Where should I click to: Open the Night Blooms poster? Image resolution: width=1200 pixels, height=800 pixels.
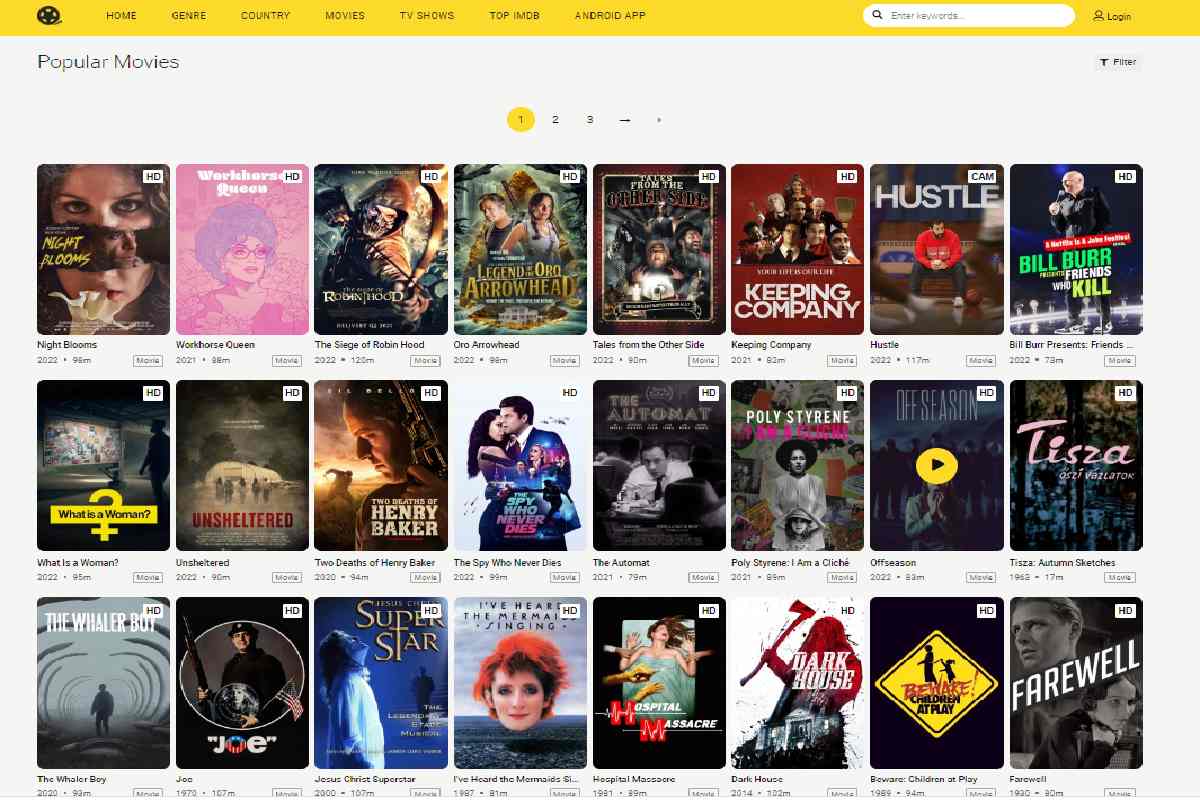(103, 249)
